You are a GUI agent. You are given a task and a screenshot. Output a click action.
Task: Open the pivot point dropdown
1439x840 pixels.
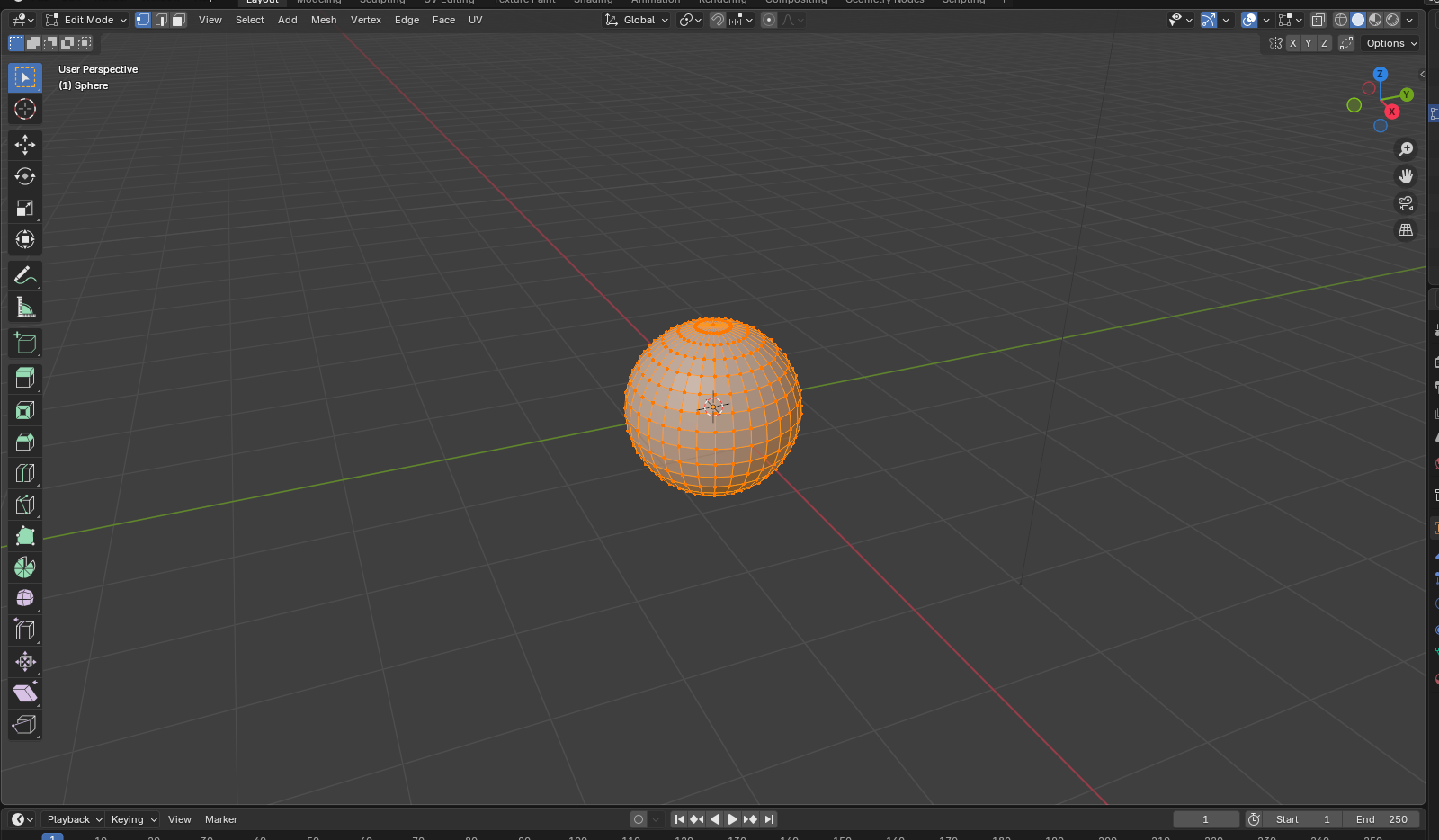pyautogui.click(x=690, y=20)
